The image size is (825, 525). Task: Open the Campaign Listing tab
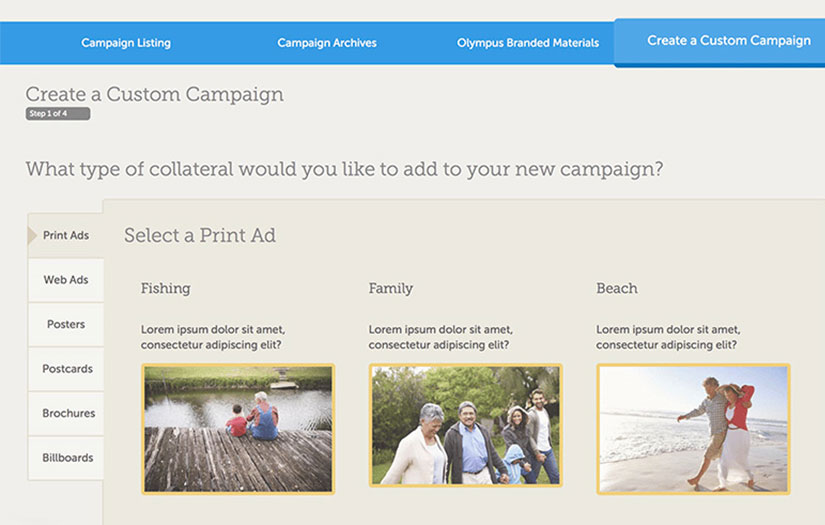(126, 43)
